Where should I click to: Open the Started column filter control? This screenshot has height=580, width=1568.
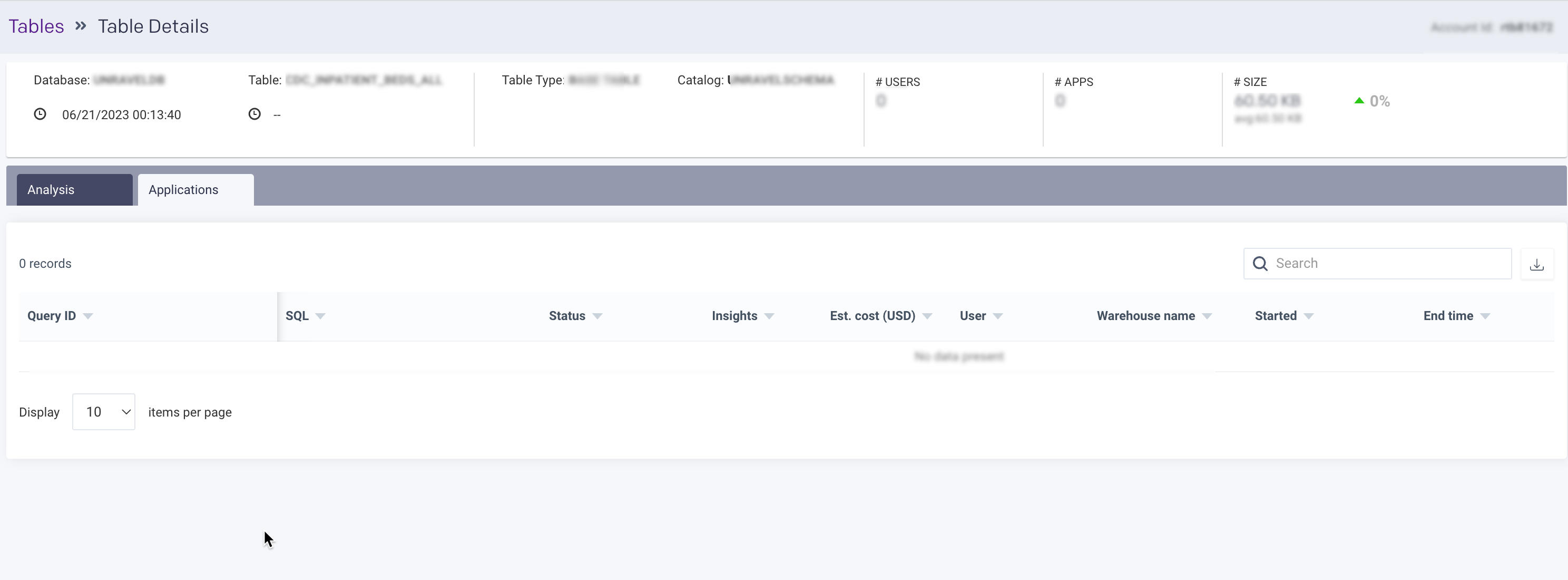[x=1310, y=316]
